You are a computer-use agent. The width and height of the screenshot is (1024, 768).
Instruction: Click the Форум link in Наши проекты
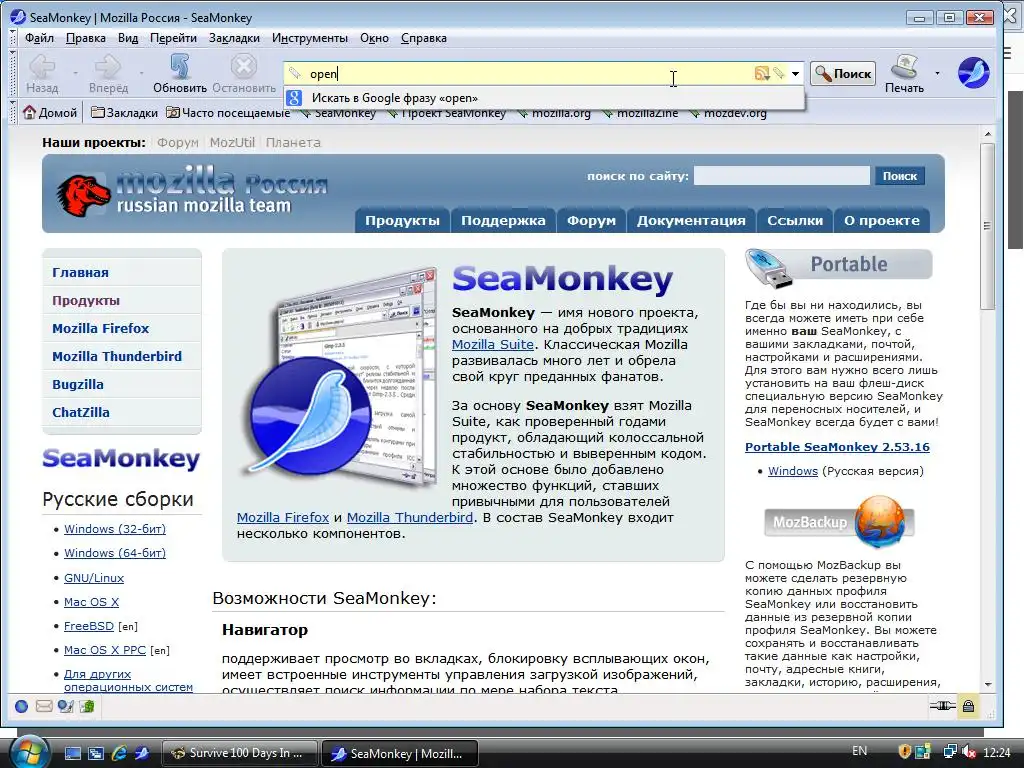(x=178, y=142)
